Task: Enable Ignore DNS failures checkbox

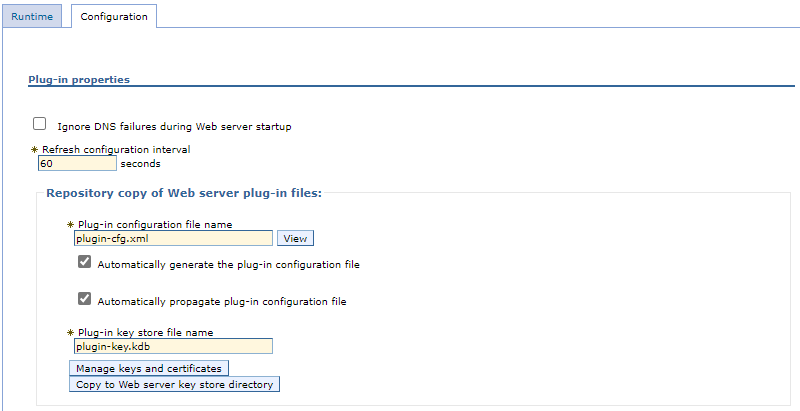Action: (39, 123)
